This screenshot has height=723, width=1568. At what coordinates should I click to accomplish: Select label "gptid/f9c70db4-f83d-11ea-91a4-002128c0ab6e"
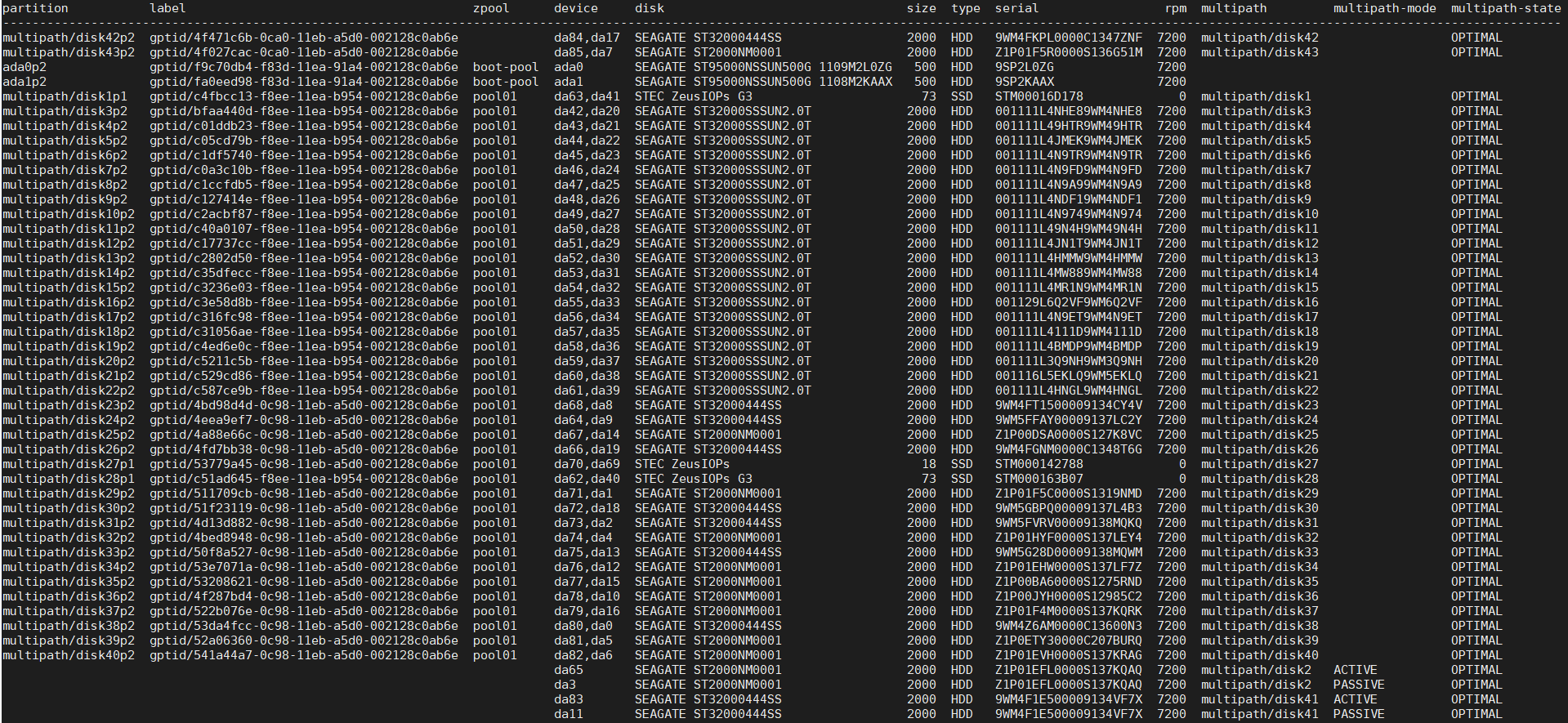(304, 67)
